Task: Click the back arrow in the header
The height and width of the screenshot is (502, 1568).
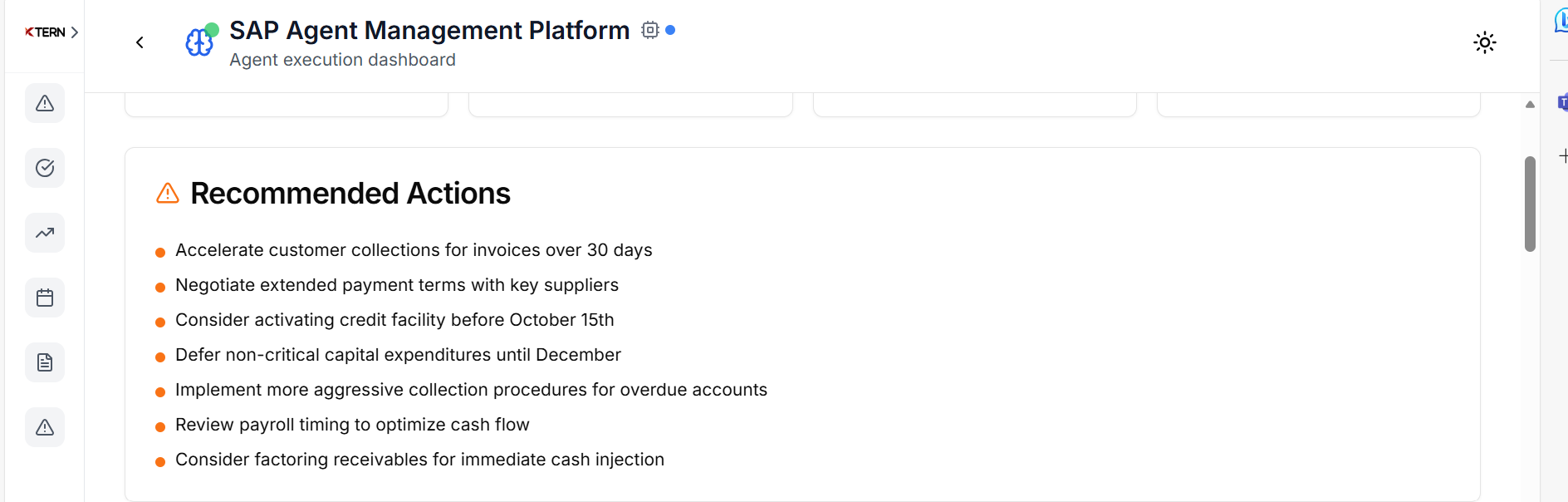Action: pos(140,42)
